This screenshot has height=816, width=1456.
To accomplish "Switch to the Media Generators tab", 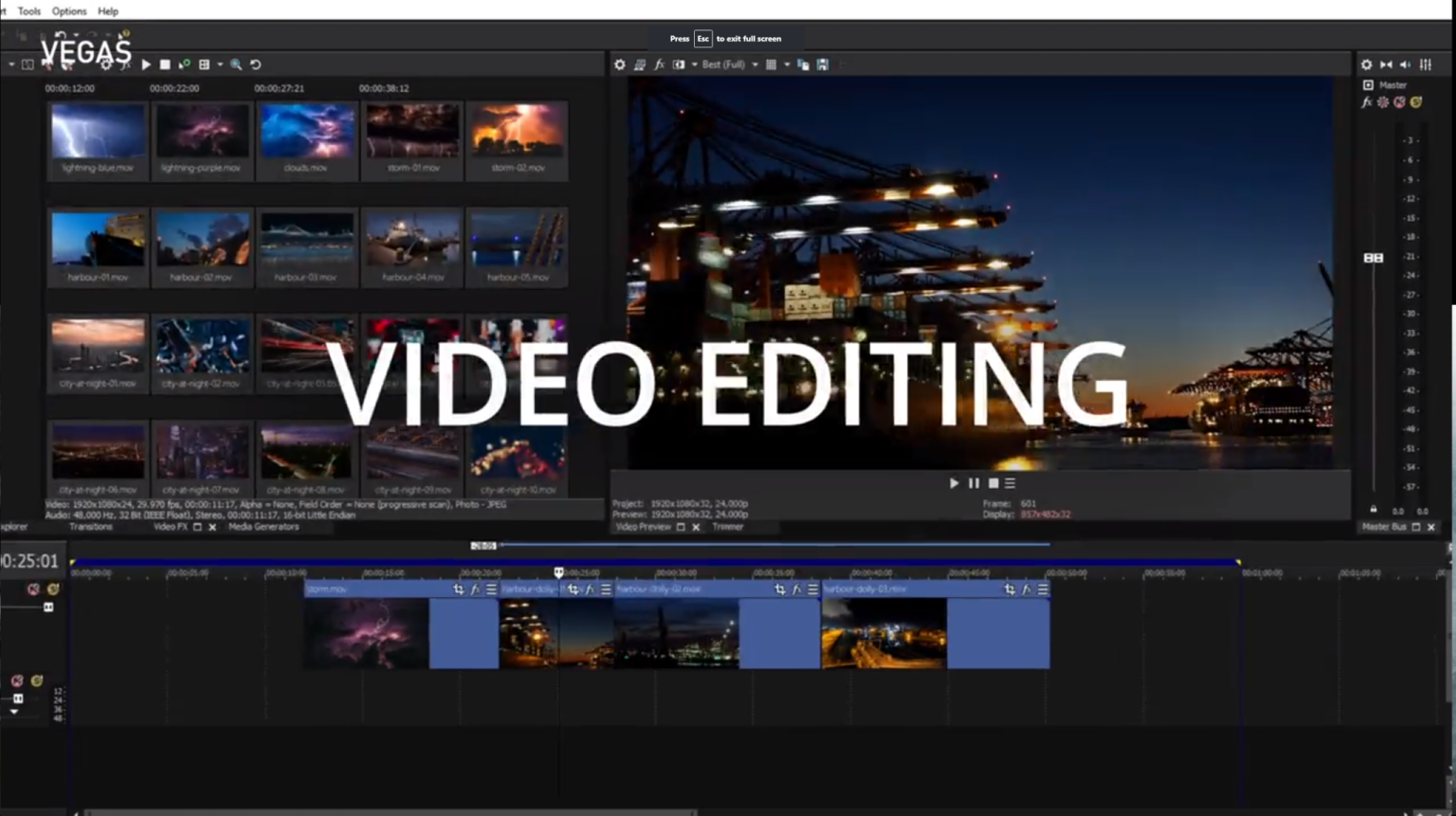I will [x=264, y=527].
